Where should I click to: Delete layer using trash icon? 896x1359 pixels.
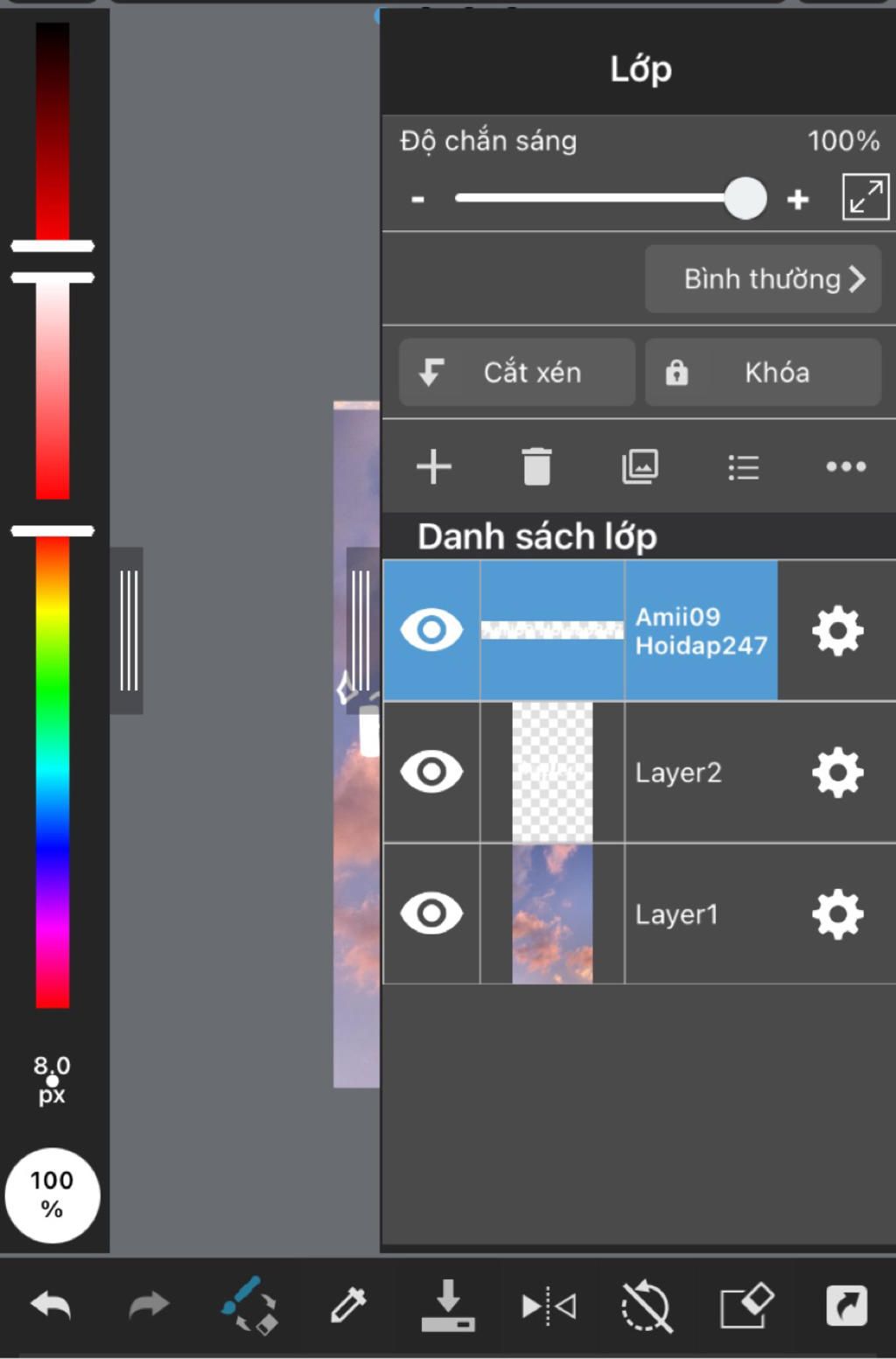536,466
